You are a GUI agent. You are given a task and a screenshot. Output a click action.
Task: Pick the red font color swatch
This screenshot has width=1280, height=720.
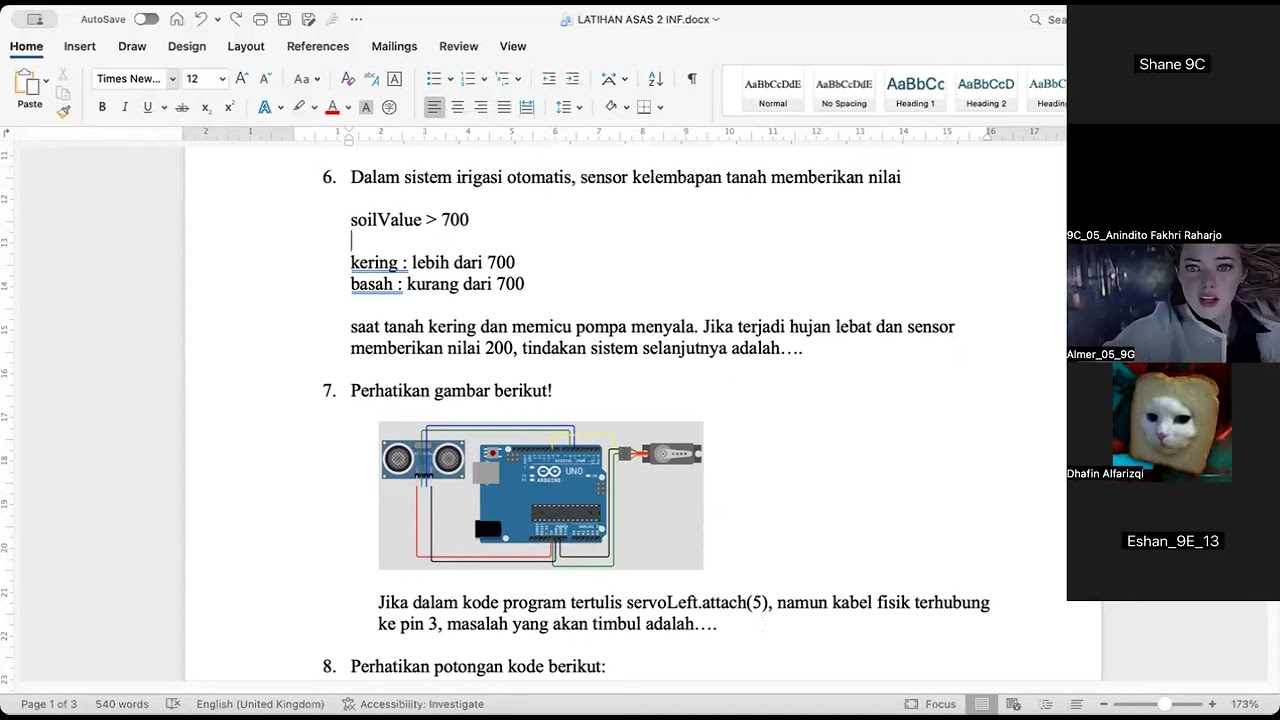point(333,107)
